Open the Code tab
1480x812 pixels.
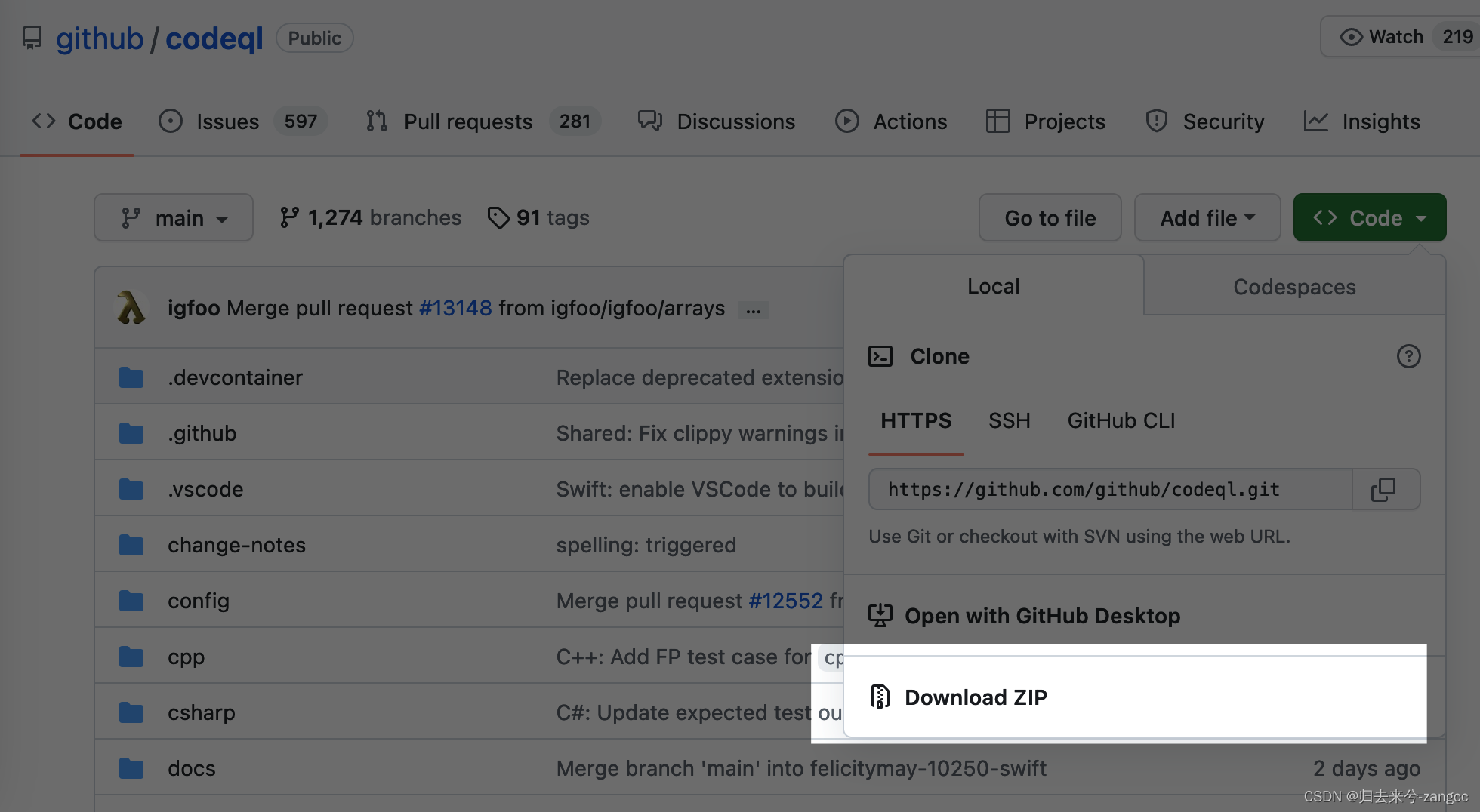coord(77,121)
